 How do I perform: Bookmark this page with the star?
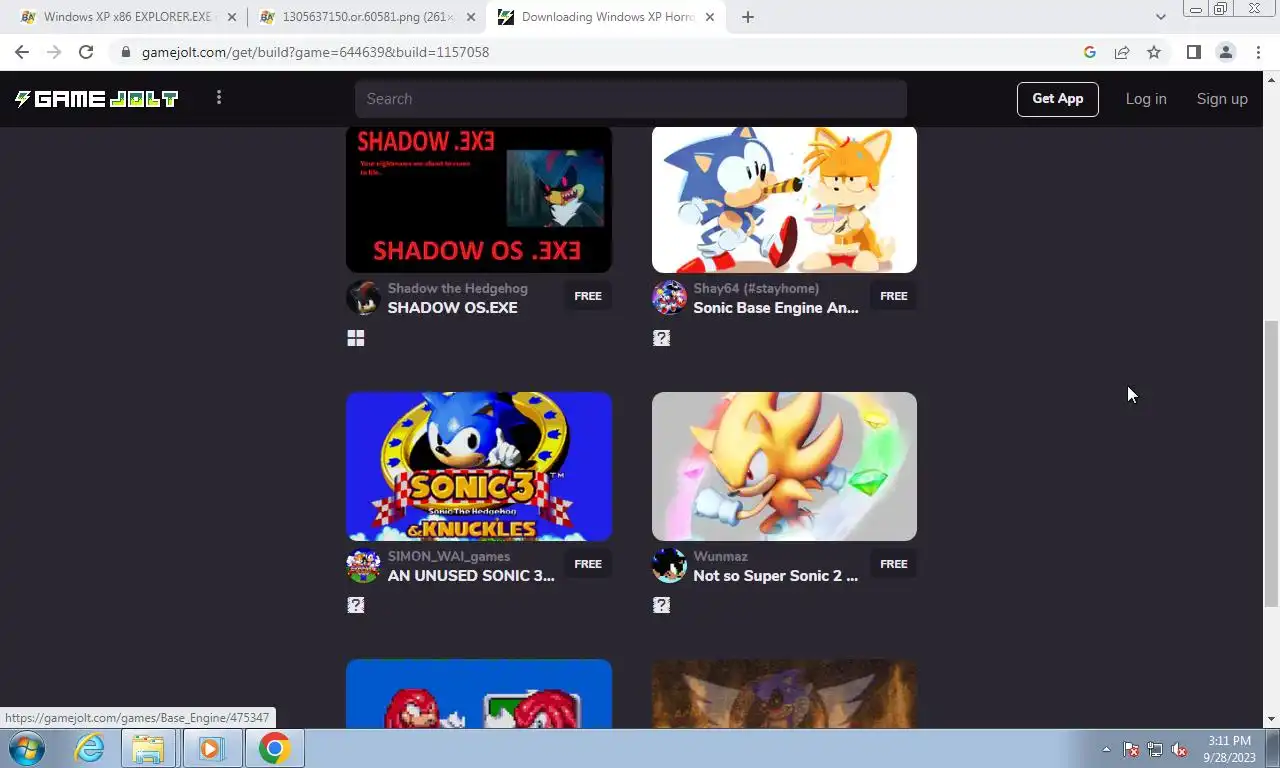tap(1154, 52)
